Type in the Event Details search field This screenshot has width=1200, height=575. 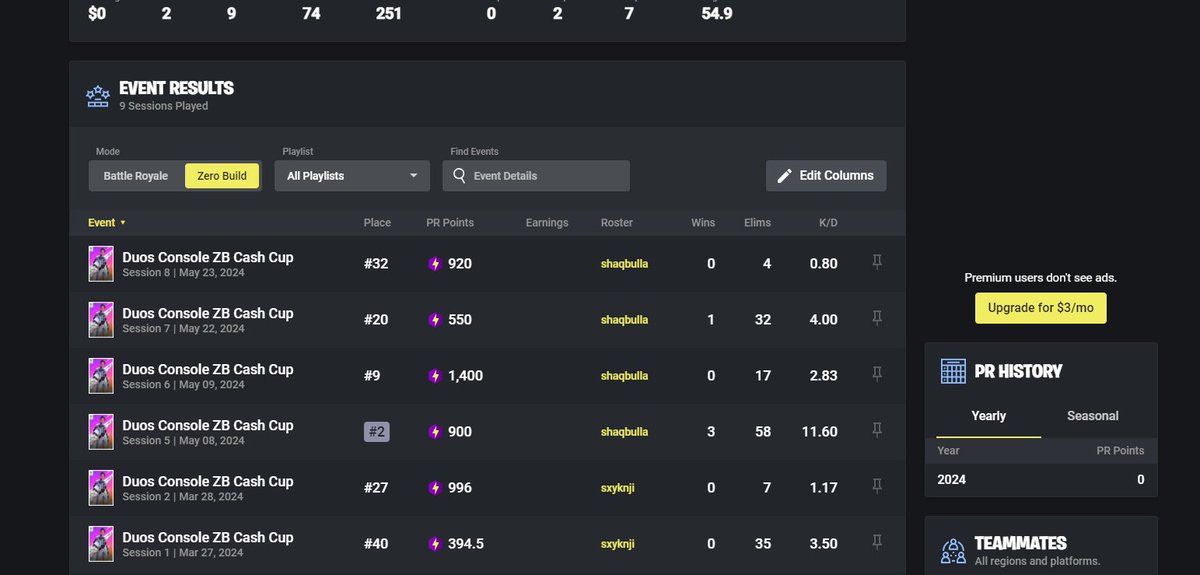point(536,176)
